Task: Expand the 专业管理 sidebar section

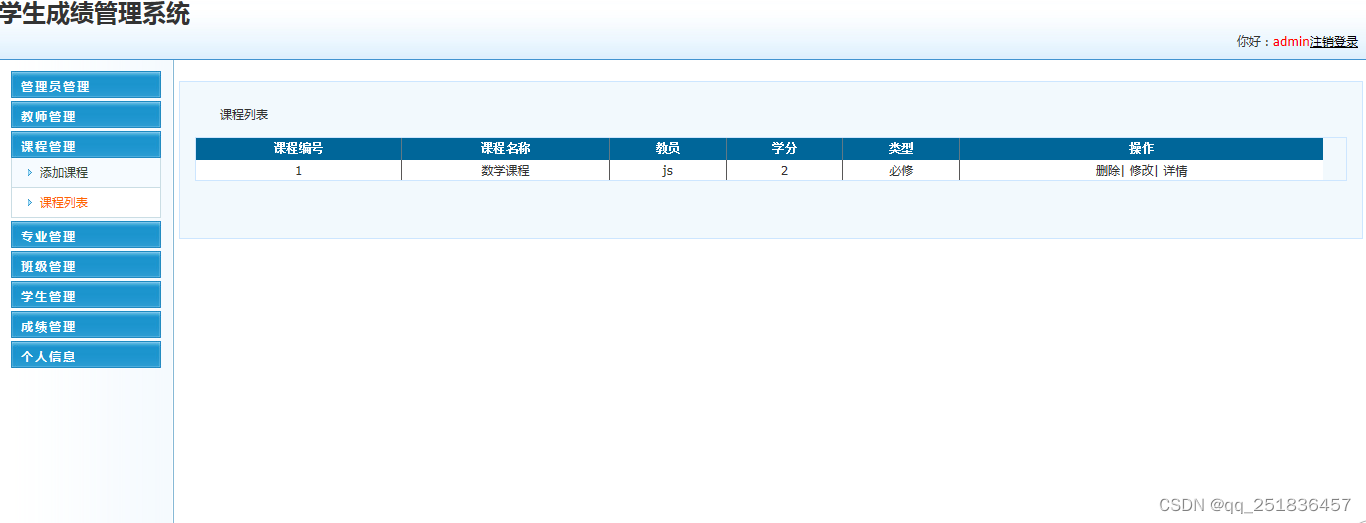Action: coord(86,236)
